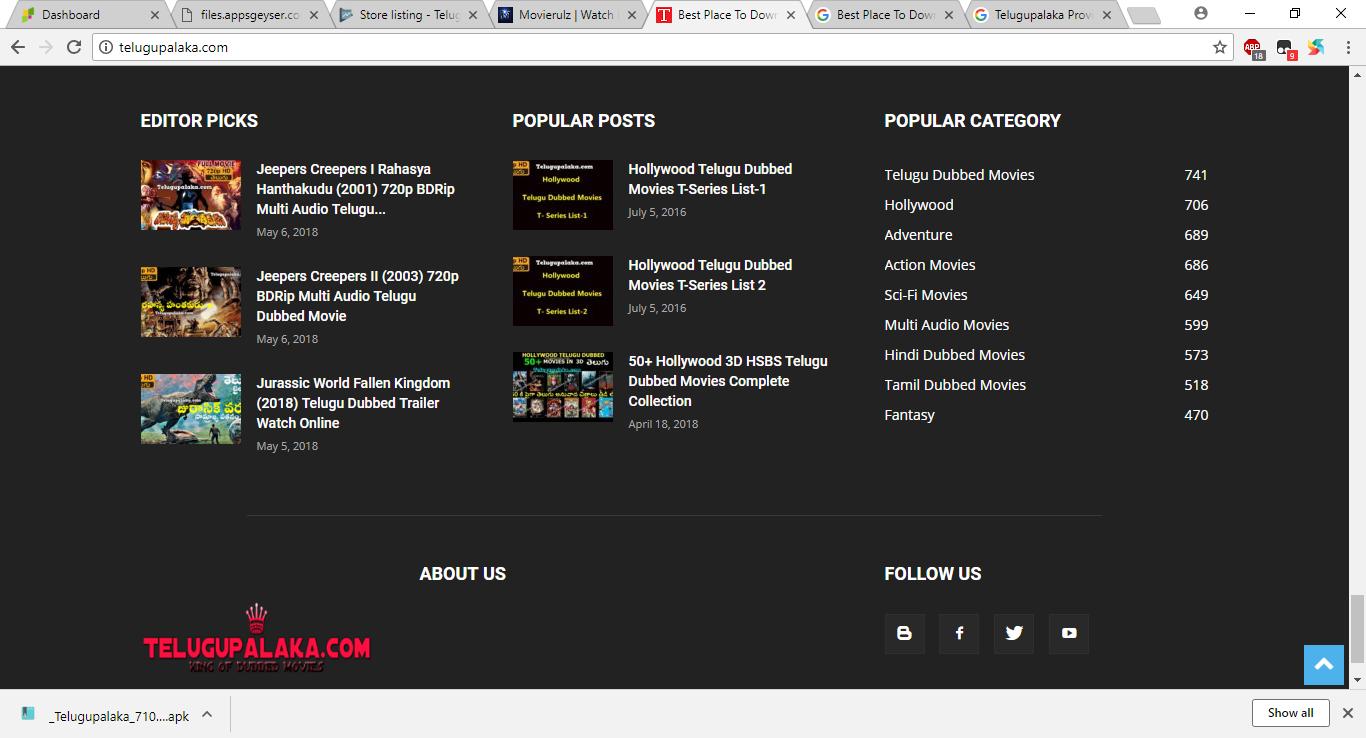The height and width of the screenshot is (738, 1366).
Task: Click the July 5, 2016 date under List-1
Action: tap(657, 212)
